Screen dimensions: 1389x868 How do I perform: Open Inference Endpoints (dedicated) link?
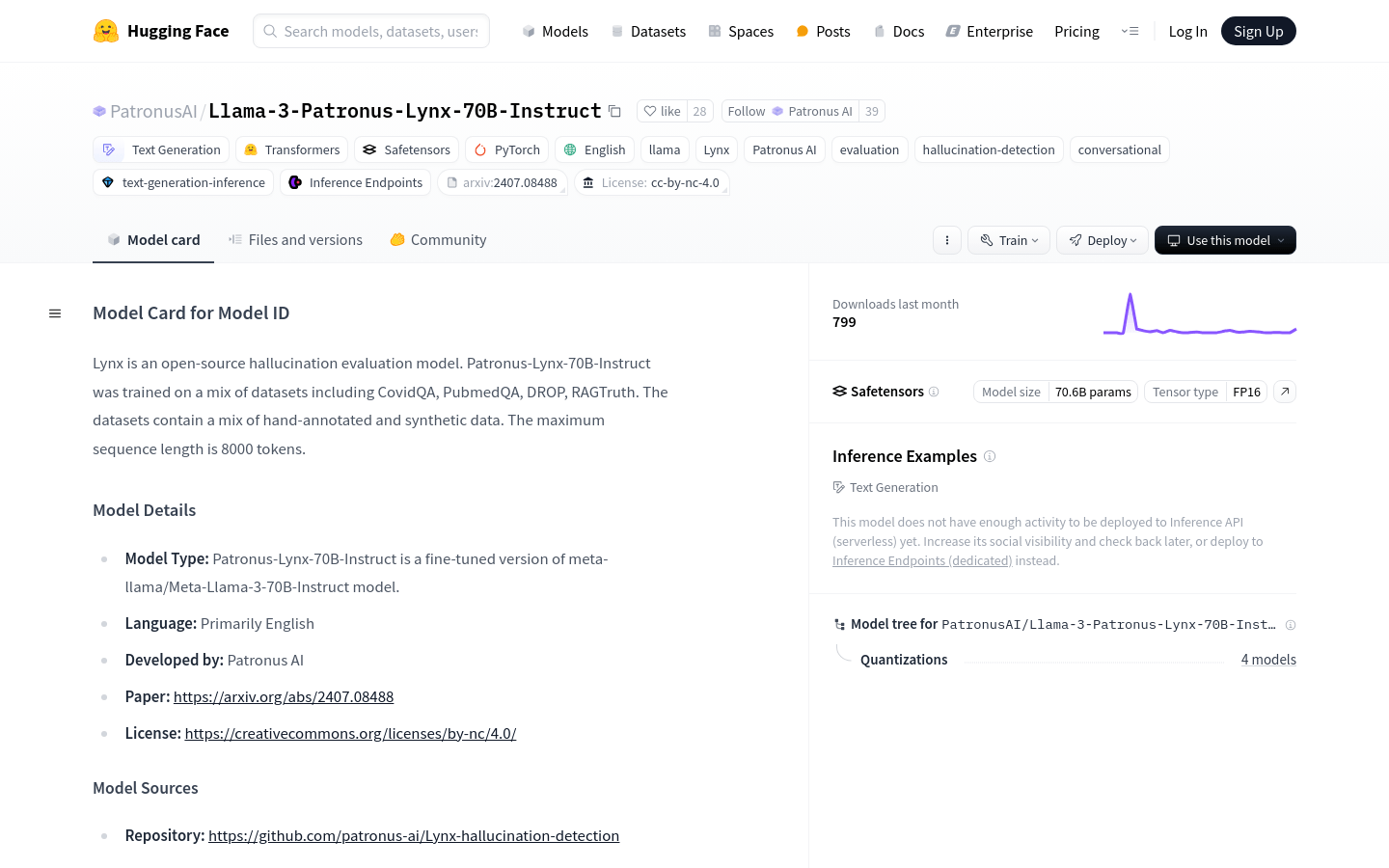click(x=922, y=560)
